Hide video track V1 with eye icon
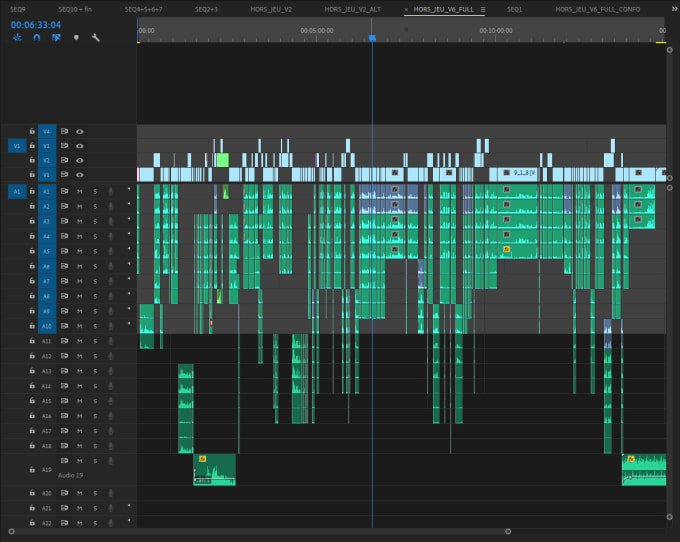 click(80, 174)
